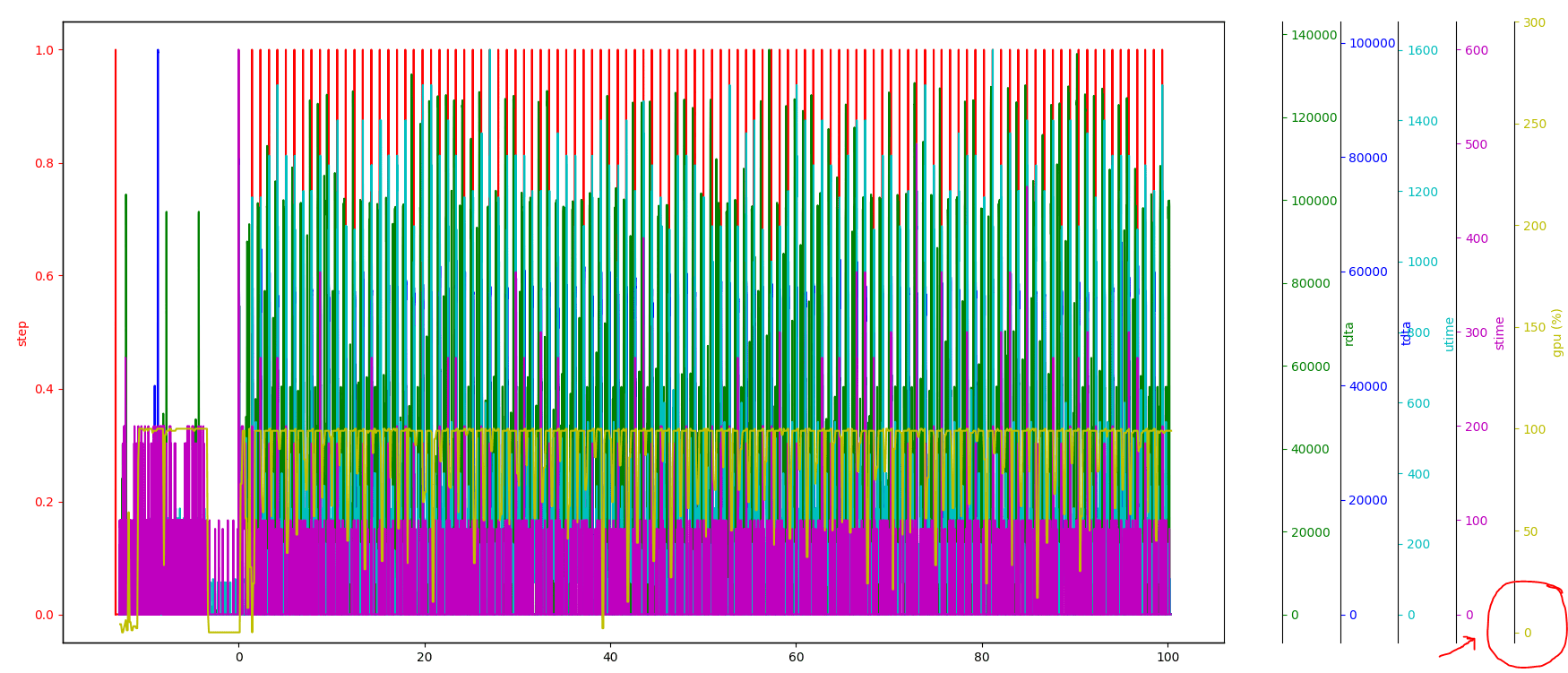Click the yellow 300 tick on gpu axis
This screenshot has width=1568, height=673.
[x=1535, y=22]
